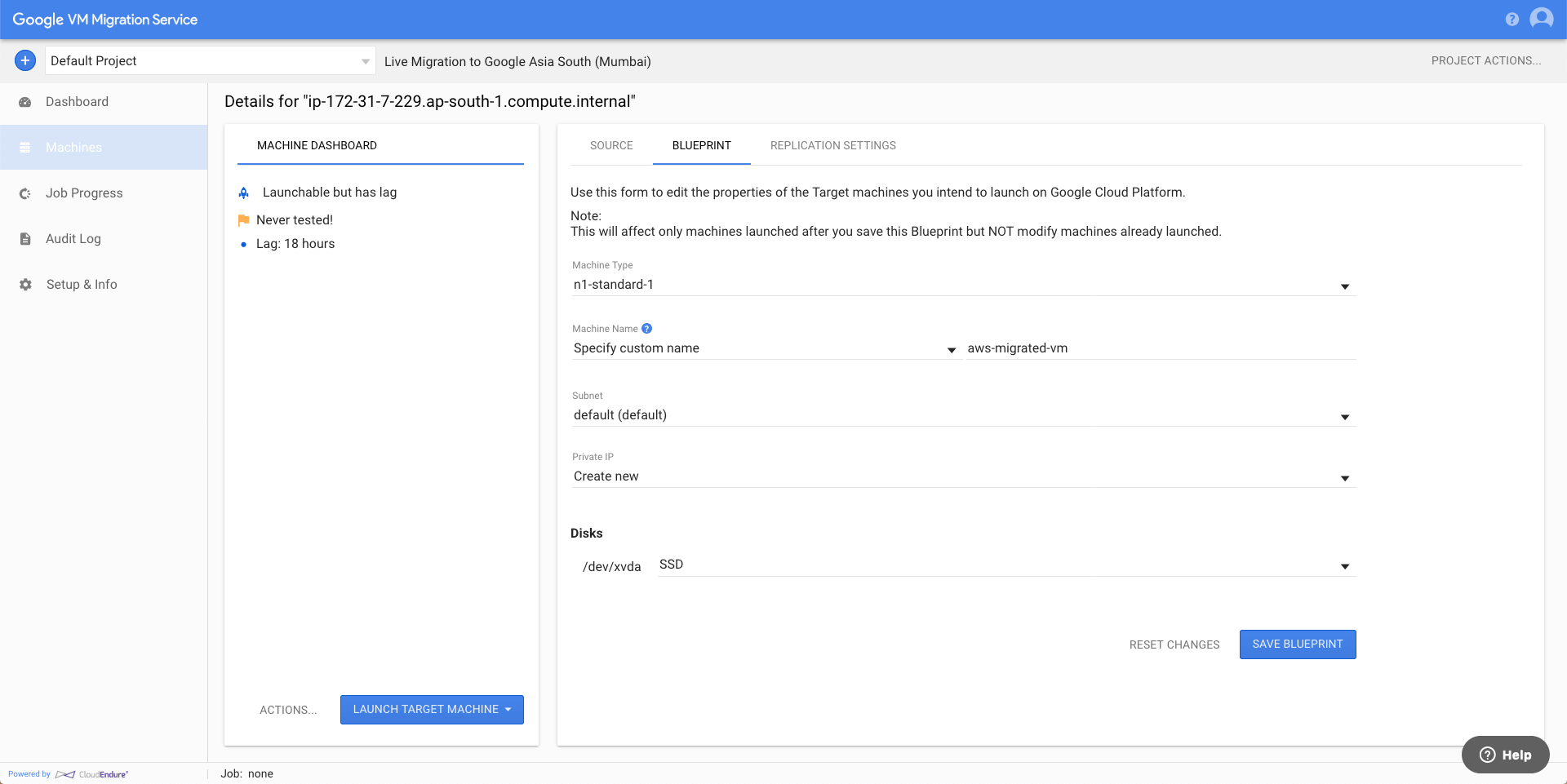Screen dimensions: 1567x784
Task: Click the Google VM Migration Service title
Action: (x=105, y=20)
